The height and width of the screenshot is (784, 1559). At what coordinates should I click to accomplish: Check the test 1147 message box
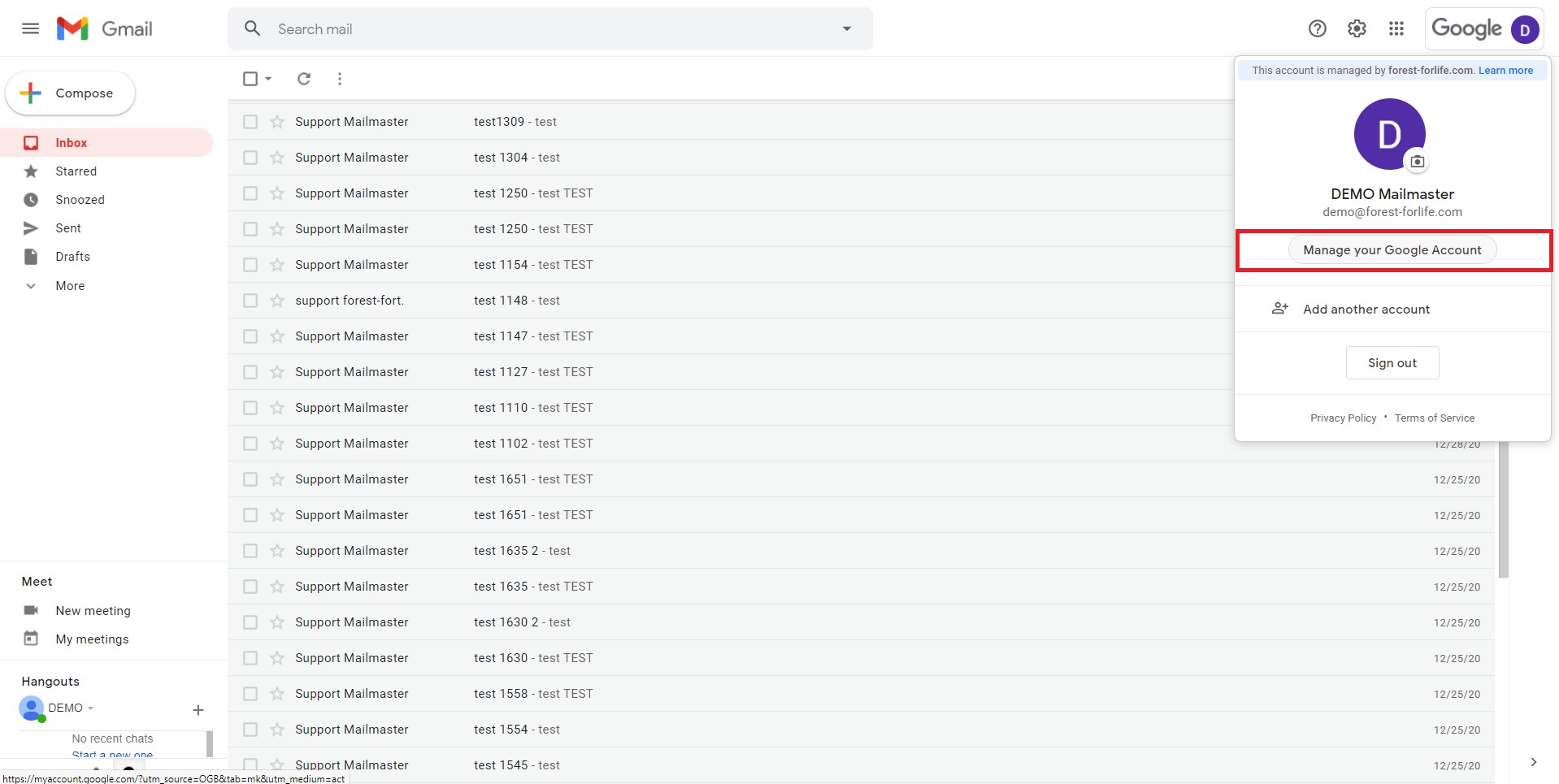[x=250, y=336]
